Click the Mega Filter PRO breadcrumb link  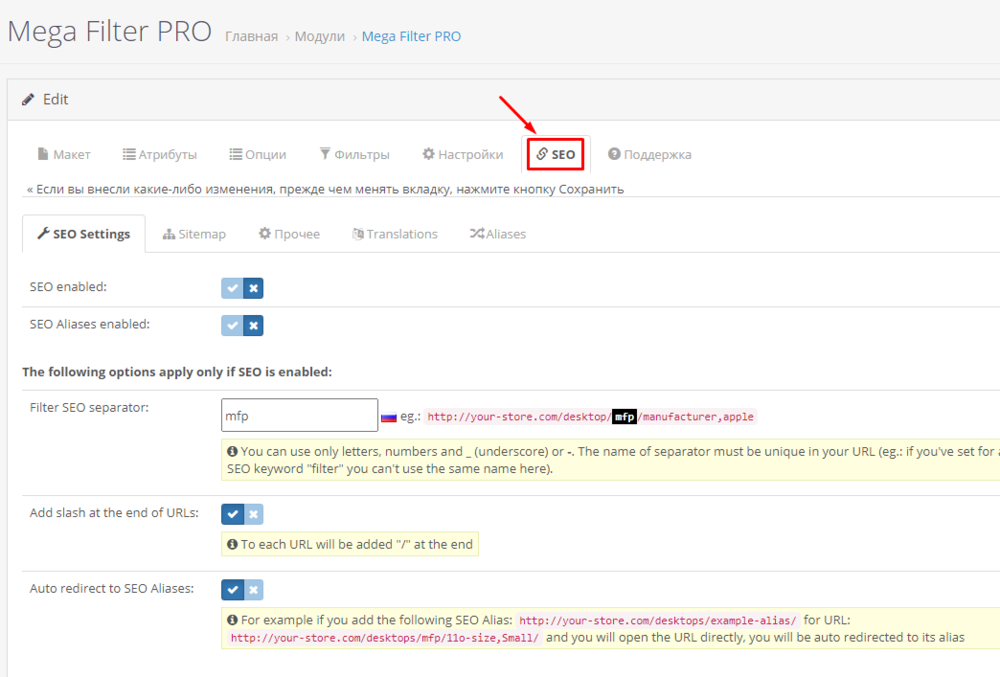(x=411, y=36)
